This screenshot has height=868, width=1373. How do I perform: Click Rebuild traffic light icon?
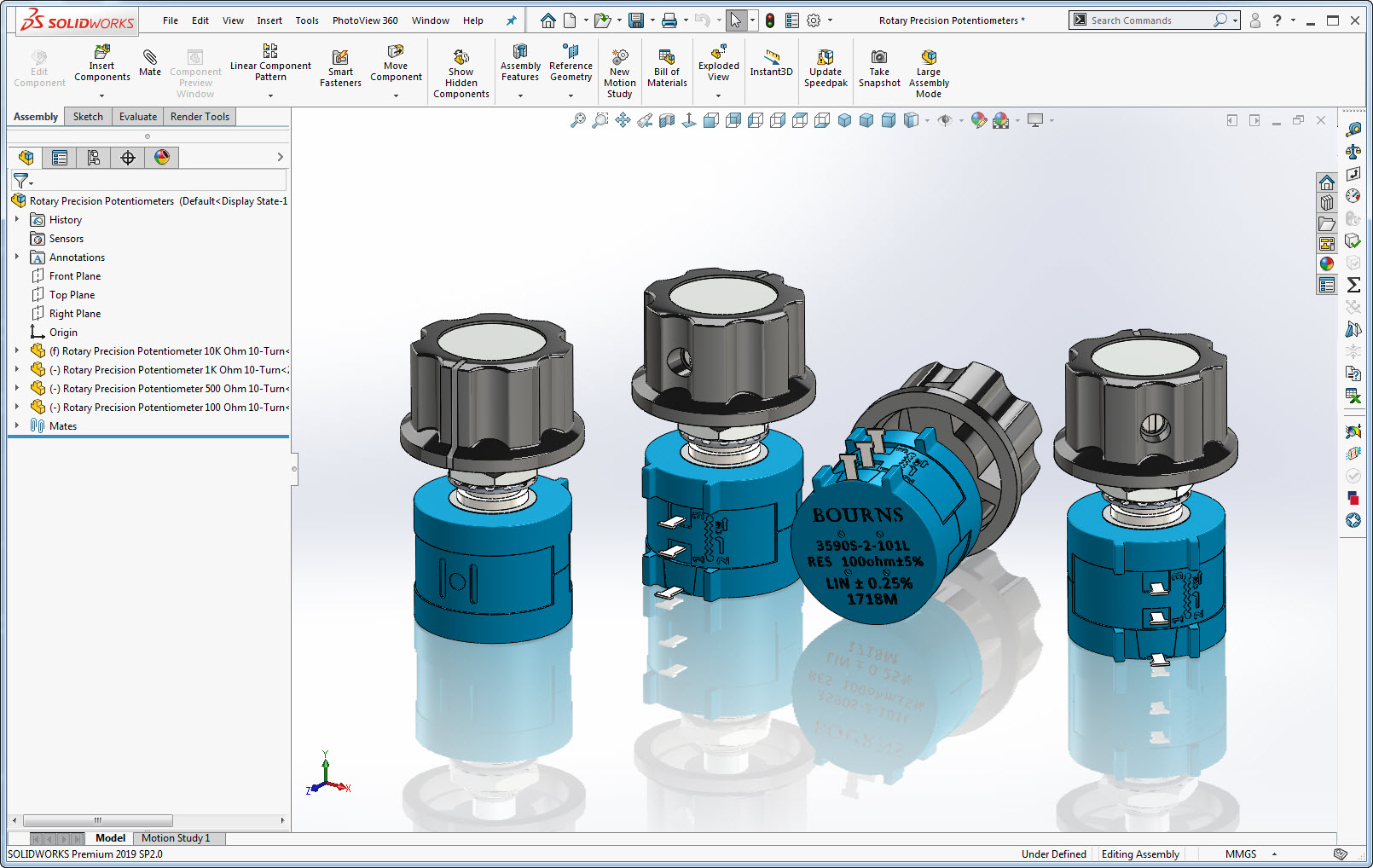pos(770,20)
